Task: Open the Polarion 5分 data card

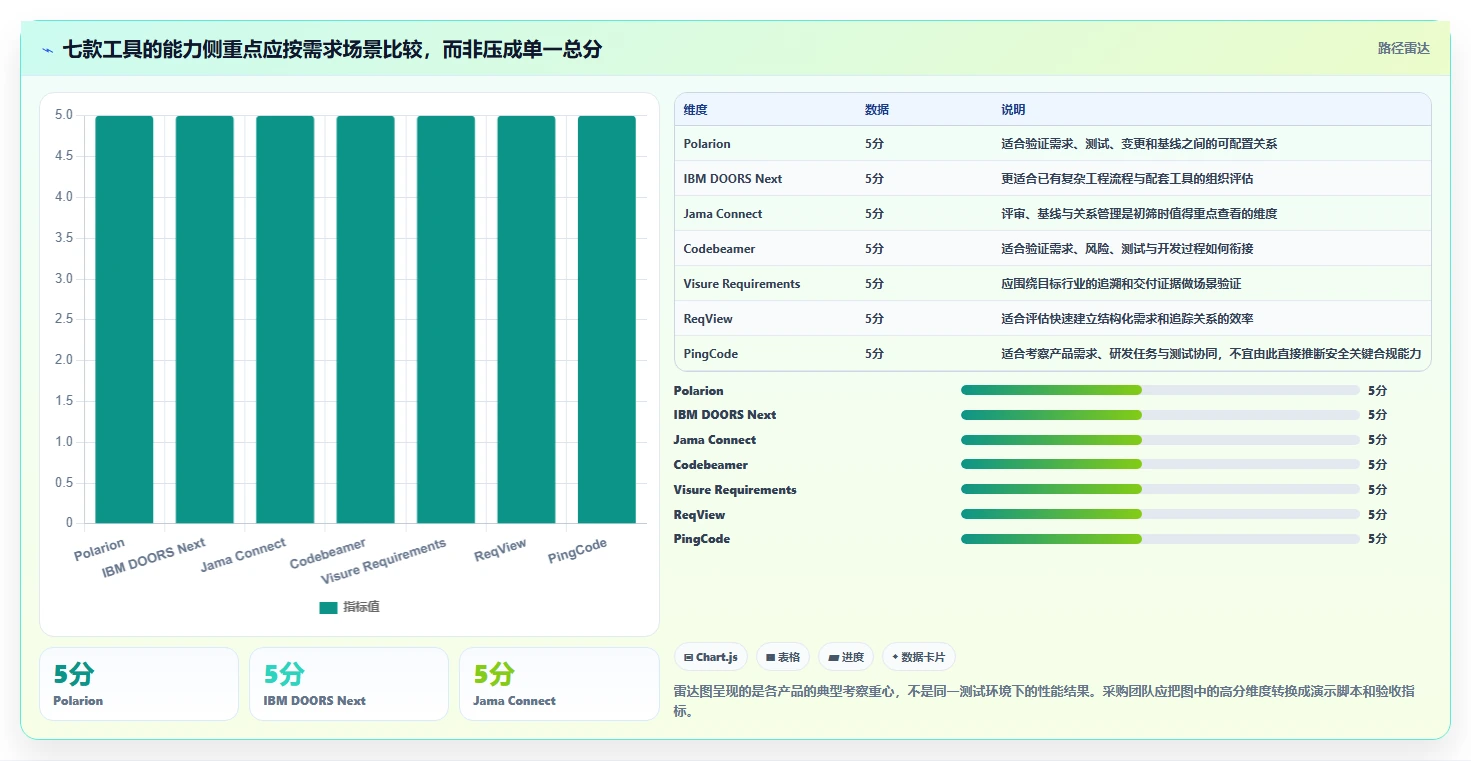Action: point(139,684)
